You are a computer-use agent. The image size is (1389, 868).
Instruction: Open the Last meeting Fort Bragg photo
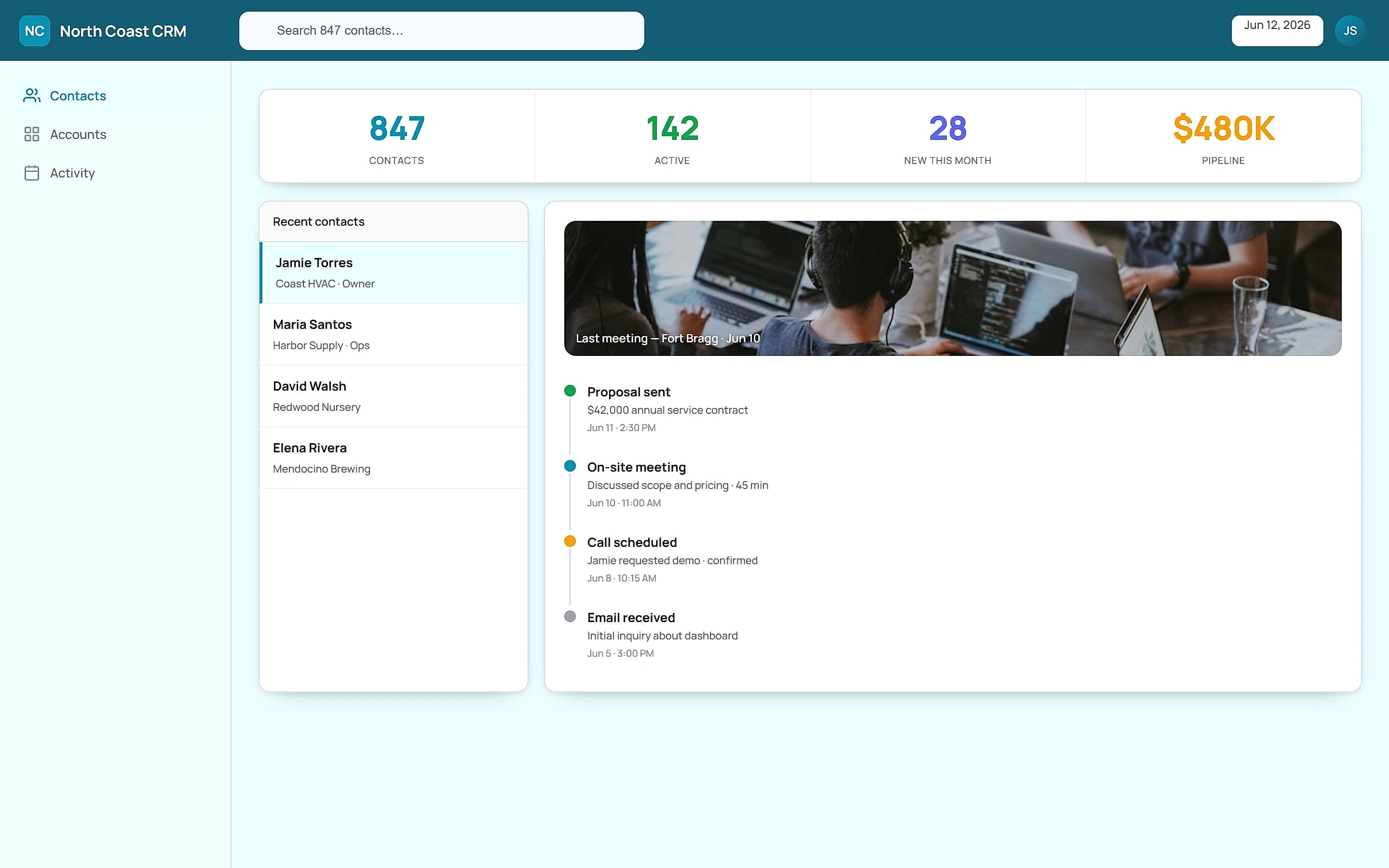point(953,288)
